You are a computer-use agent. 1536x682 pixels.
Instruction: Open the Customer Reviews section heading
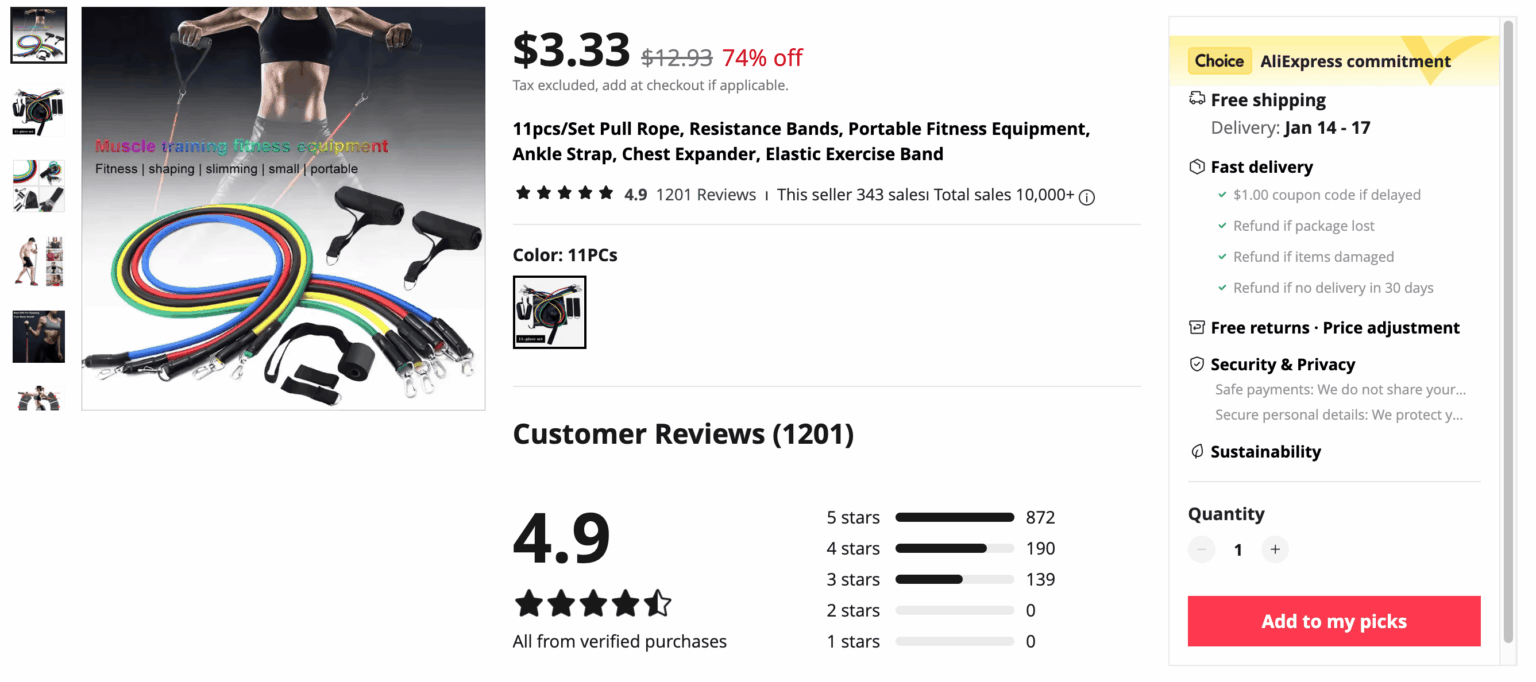tap(683, 434)
